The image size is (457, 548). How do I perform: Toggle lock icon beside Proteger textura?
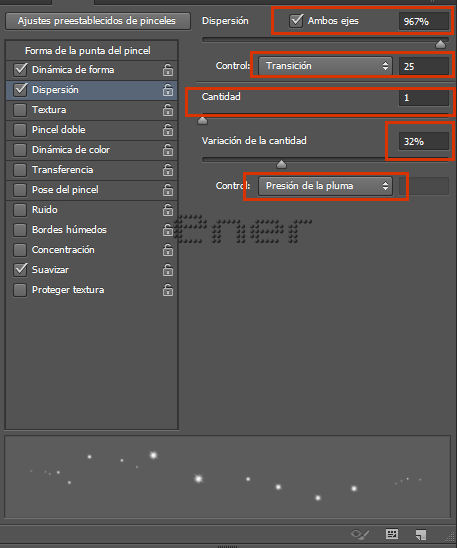[168, 290]
